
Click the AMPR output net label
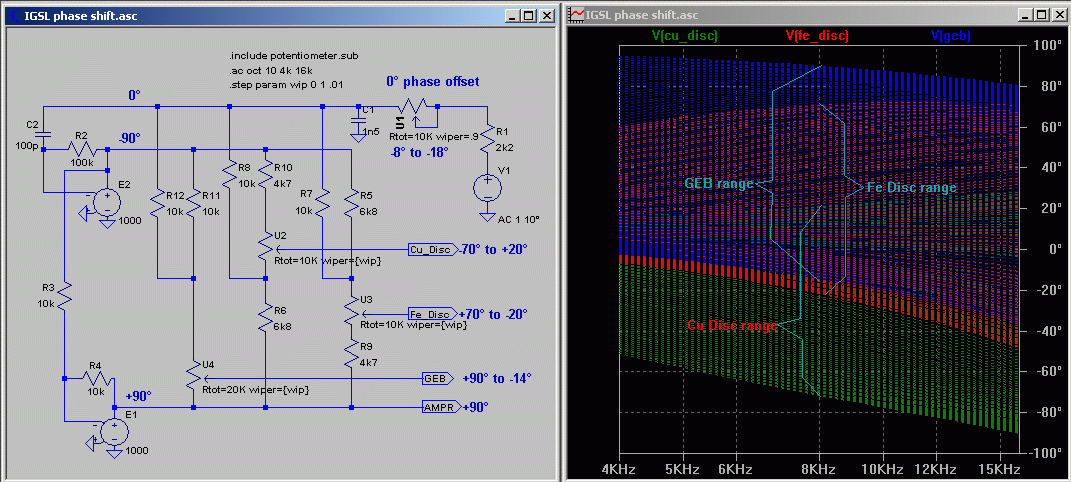pyautogui.click(x=439, y=407)
